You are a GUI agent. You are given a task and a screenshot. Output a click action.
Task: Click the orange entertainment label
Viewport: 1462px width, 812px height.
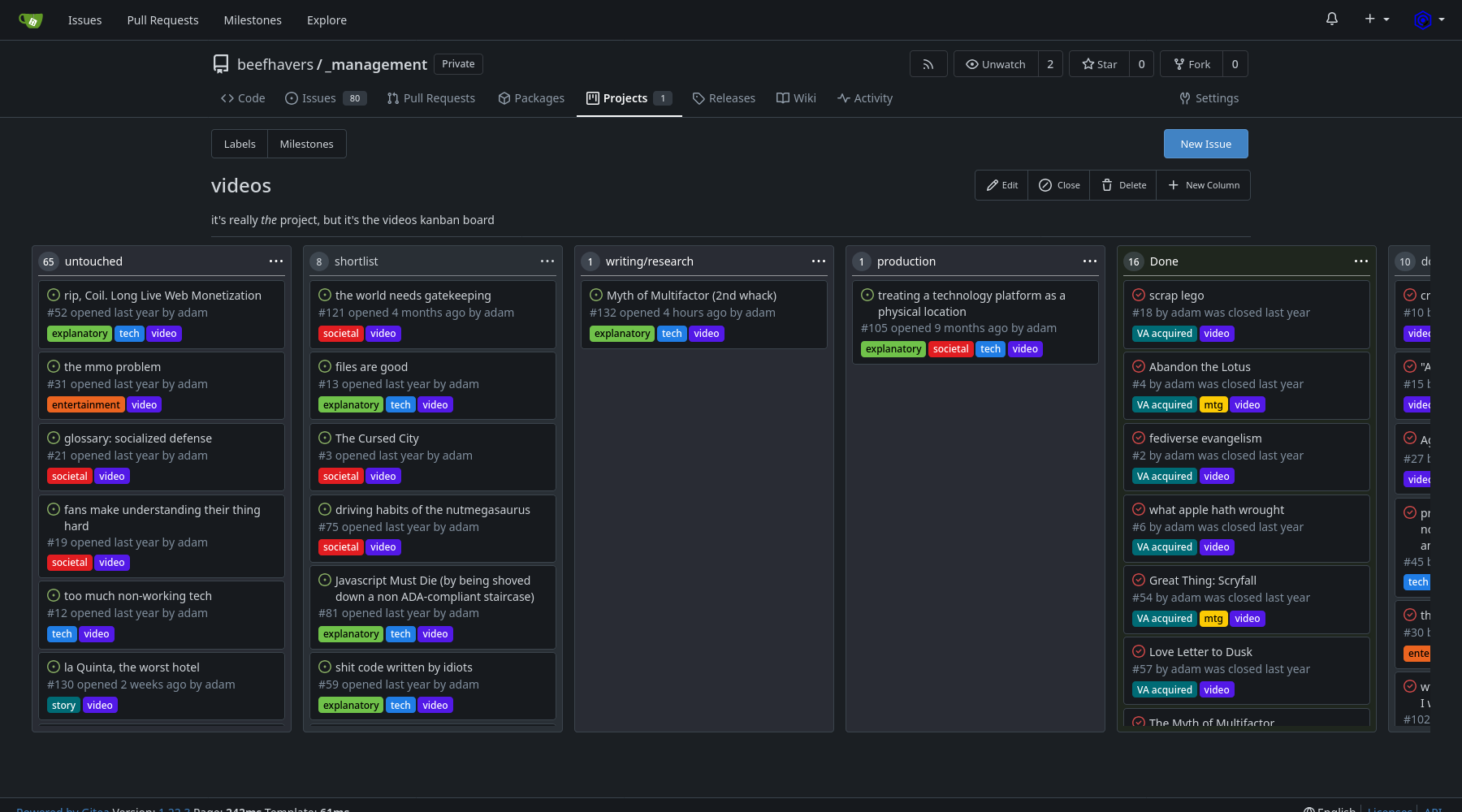coord(85,405)
